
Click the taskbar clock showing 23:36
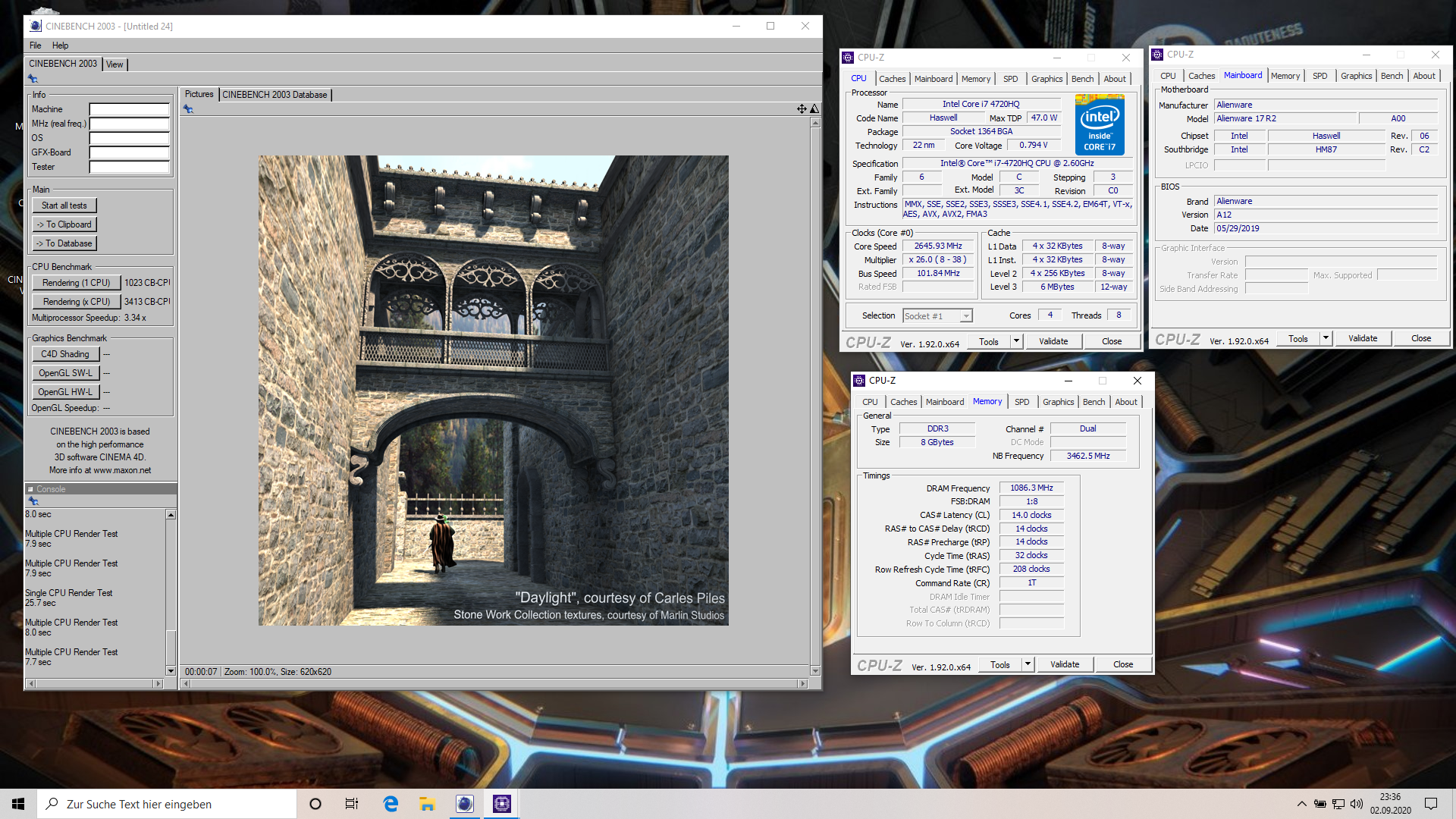pos(1390,797)
